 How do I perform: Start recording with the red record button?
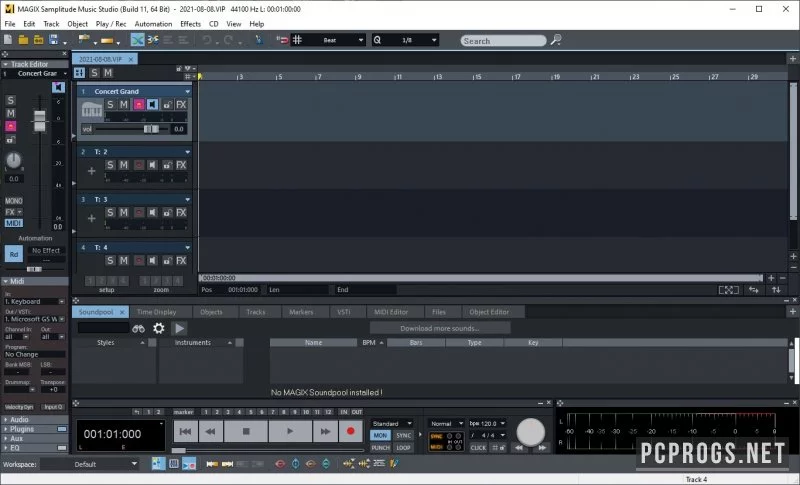click(351, 431)
